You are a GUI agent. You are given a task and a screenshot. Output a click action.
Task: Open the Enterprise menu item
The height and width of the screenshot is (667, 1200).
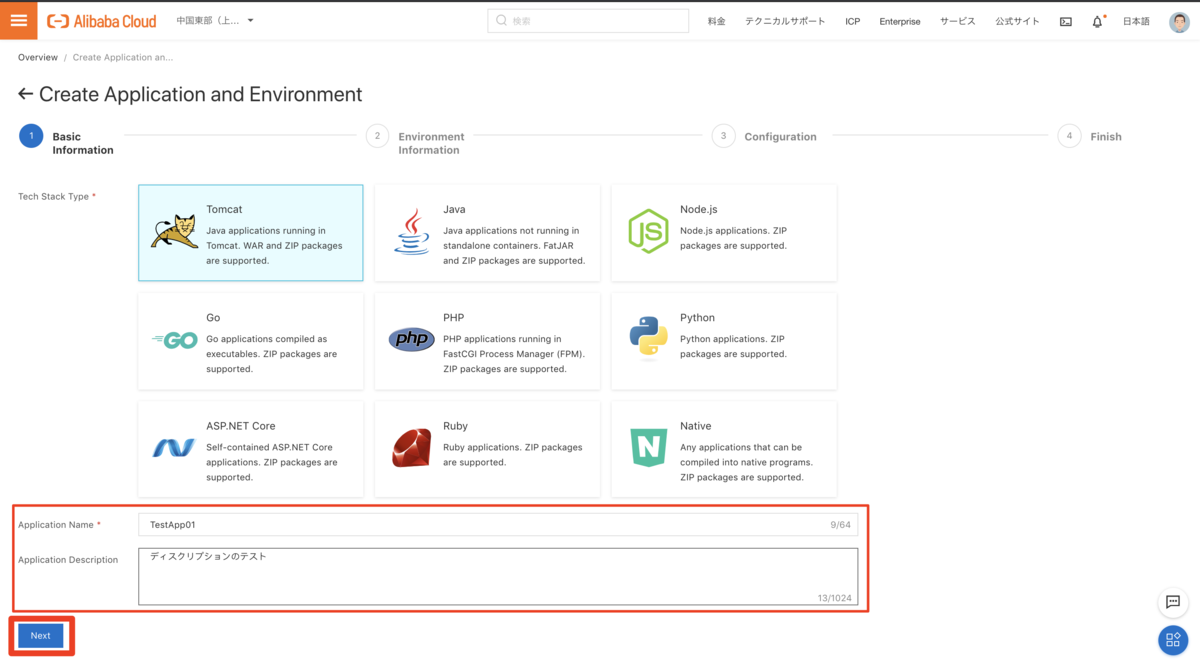click(900, 21)
